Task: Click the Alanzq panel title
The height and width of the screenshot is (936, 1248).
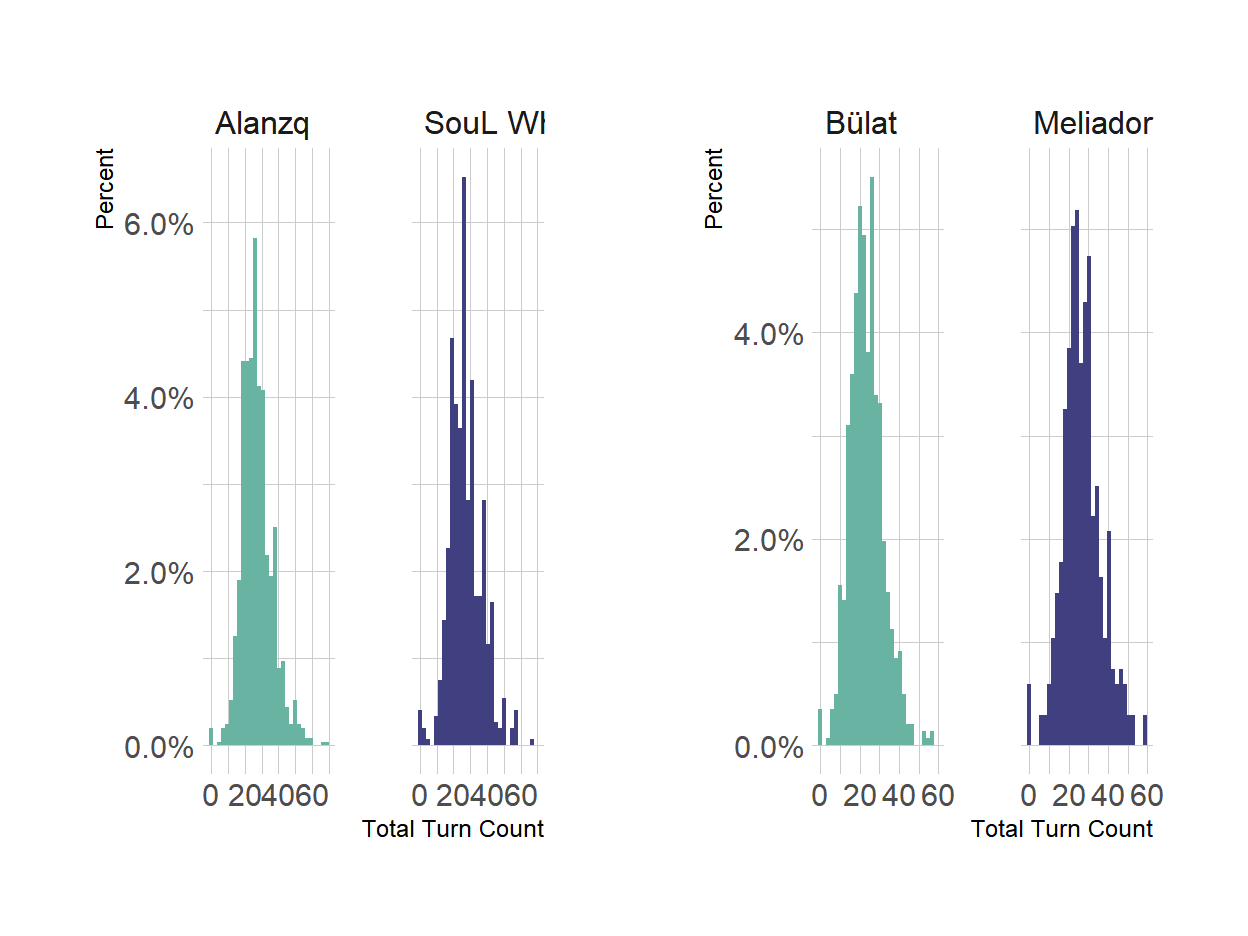Action: click(262, 125)
